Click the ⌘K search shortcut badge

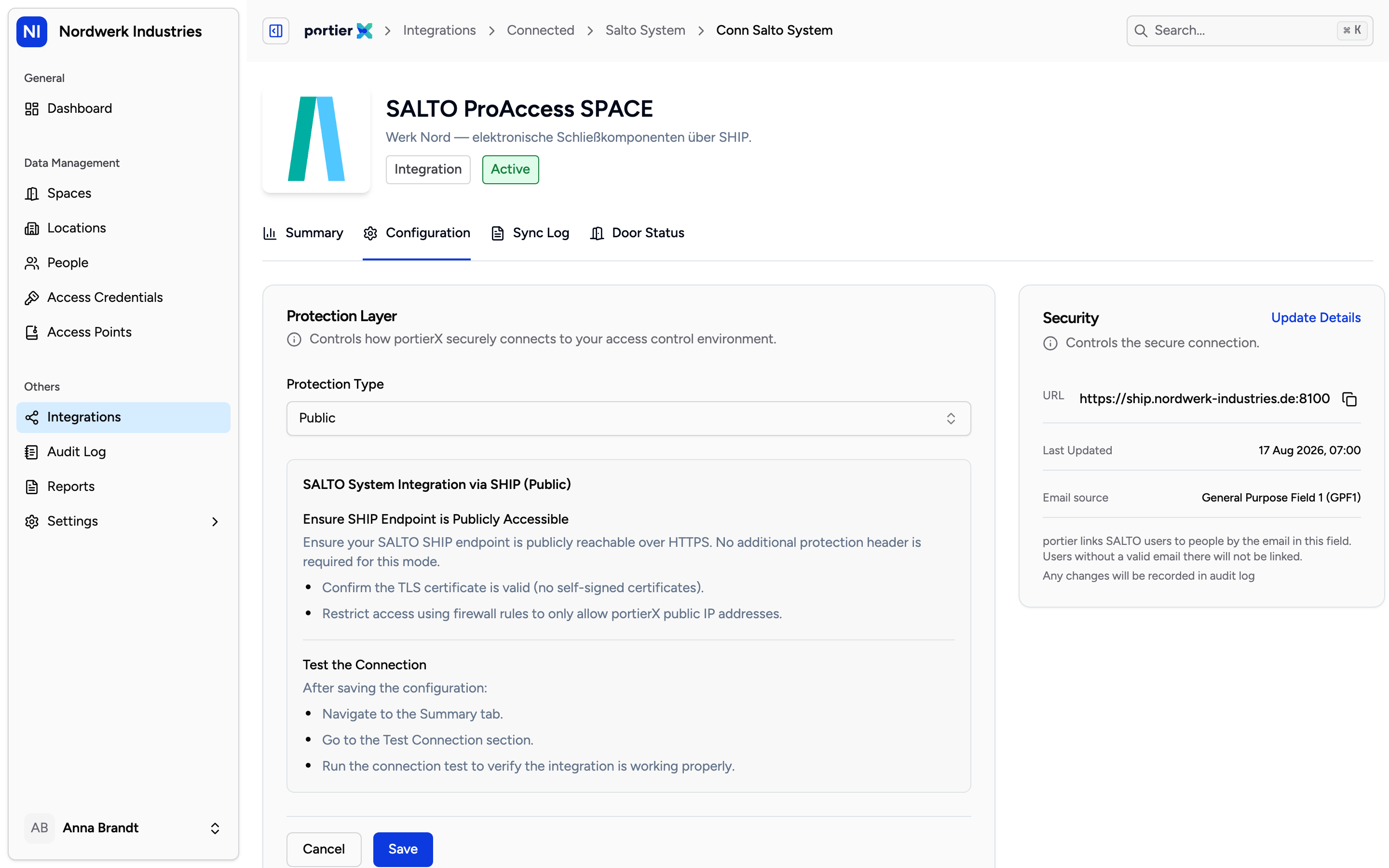click(x=1352, y=30)
